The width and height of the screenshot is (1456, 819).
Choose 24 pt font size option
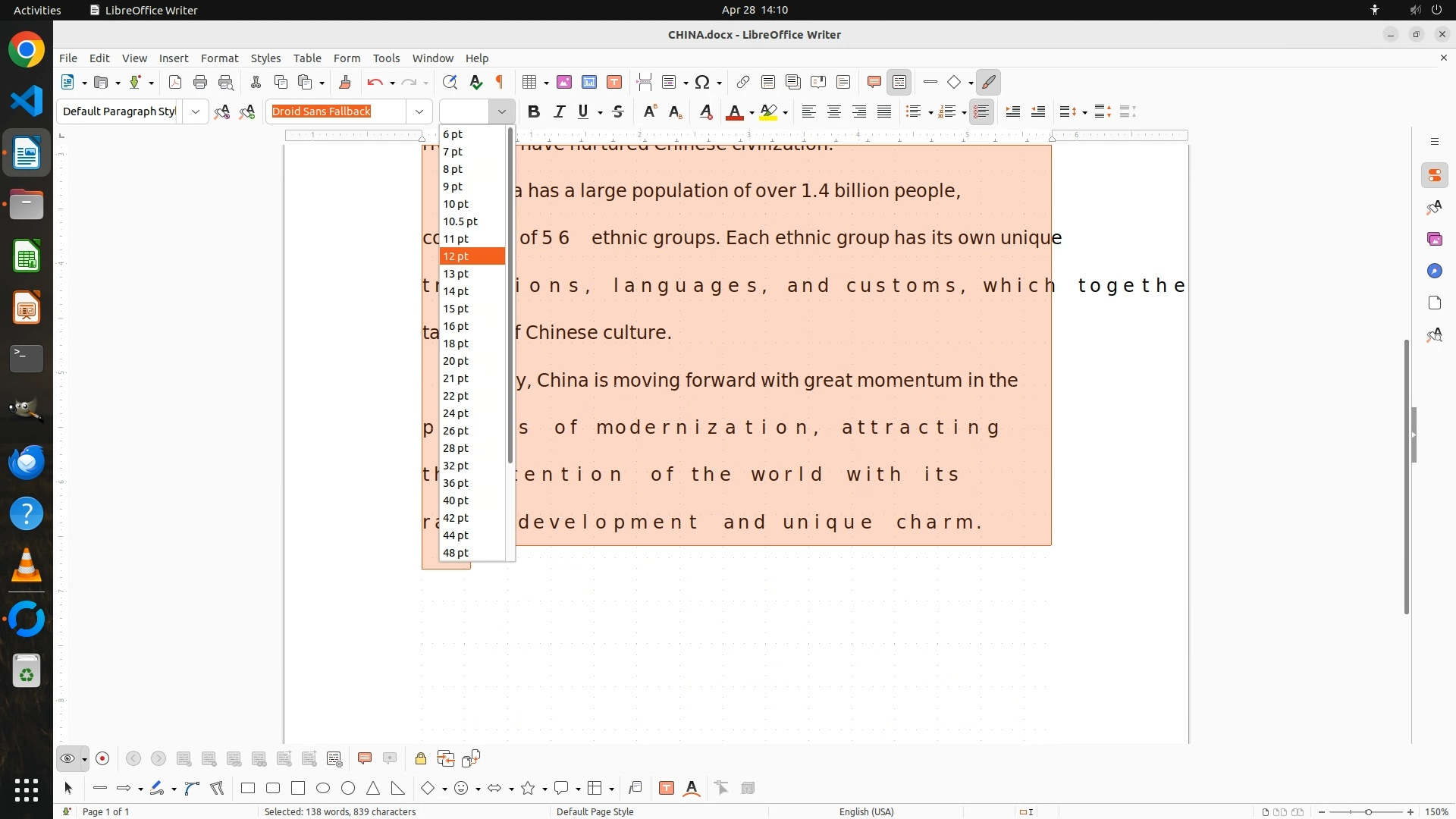tap(456, 413)
